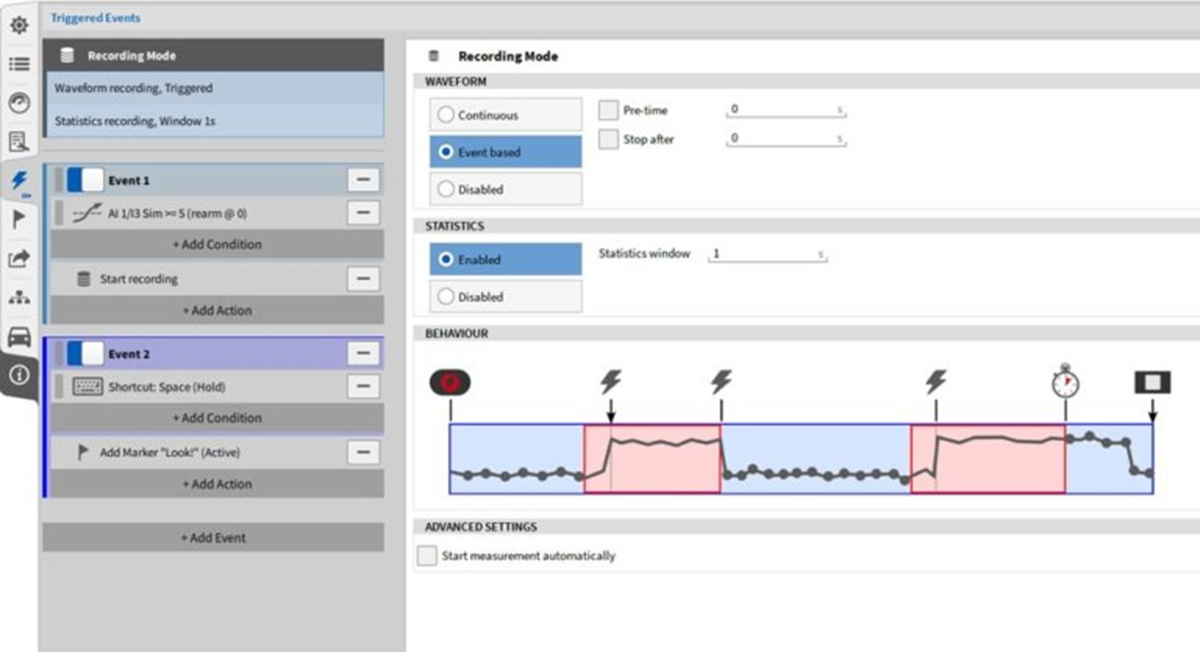Check Start measurement automatically
Image resolution: width=1200 pixels, height=652 pixels.
(427, 555)
